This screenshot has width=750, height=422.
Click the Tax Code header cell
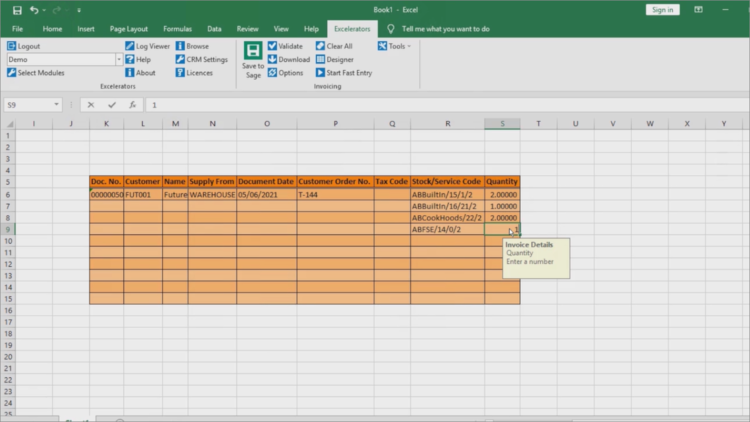point(392,182)
